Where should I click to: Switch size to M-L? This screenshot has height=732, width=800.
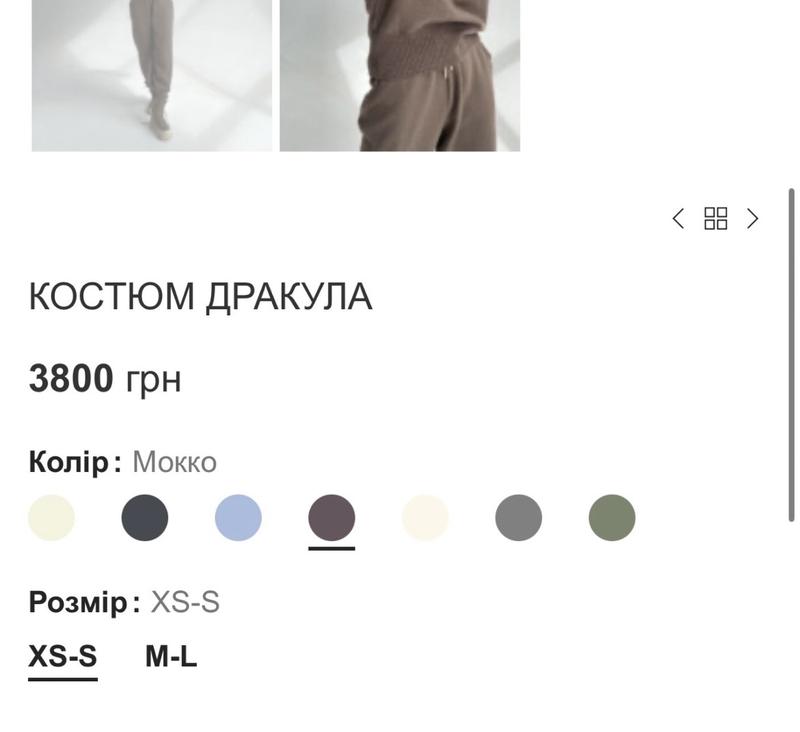point(171,657)
